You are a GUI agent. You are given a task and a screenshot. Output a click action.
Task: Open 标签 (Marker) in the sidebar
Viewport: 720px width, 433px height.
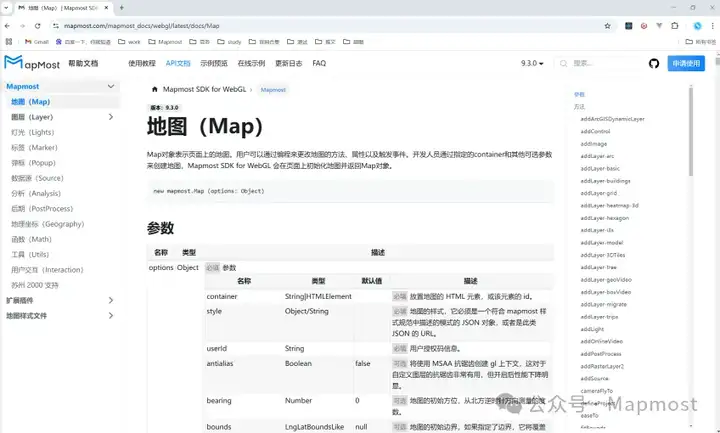point(34,147)
